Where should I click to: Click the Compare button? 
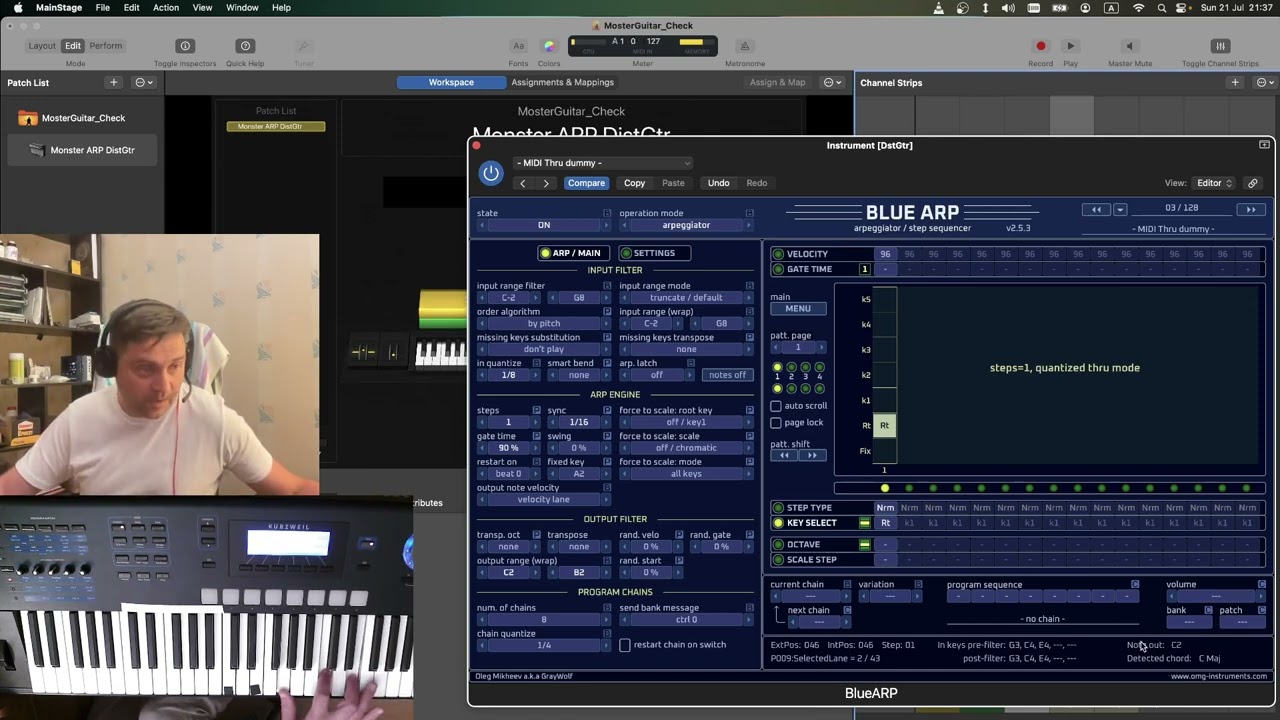pyautogui.click(x=586, y=183)
